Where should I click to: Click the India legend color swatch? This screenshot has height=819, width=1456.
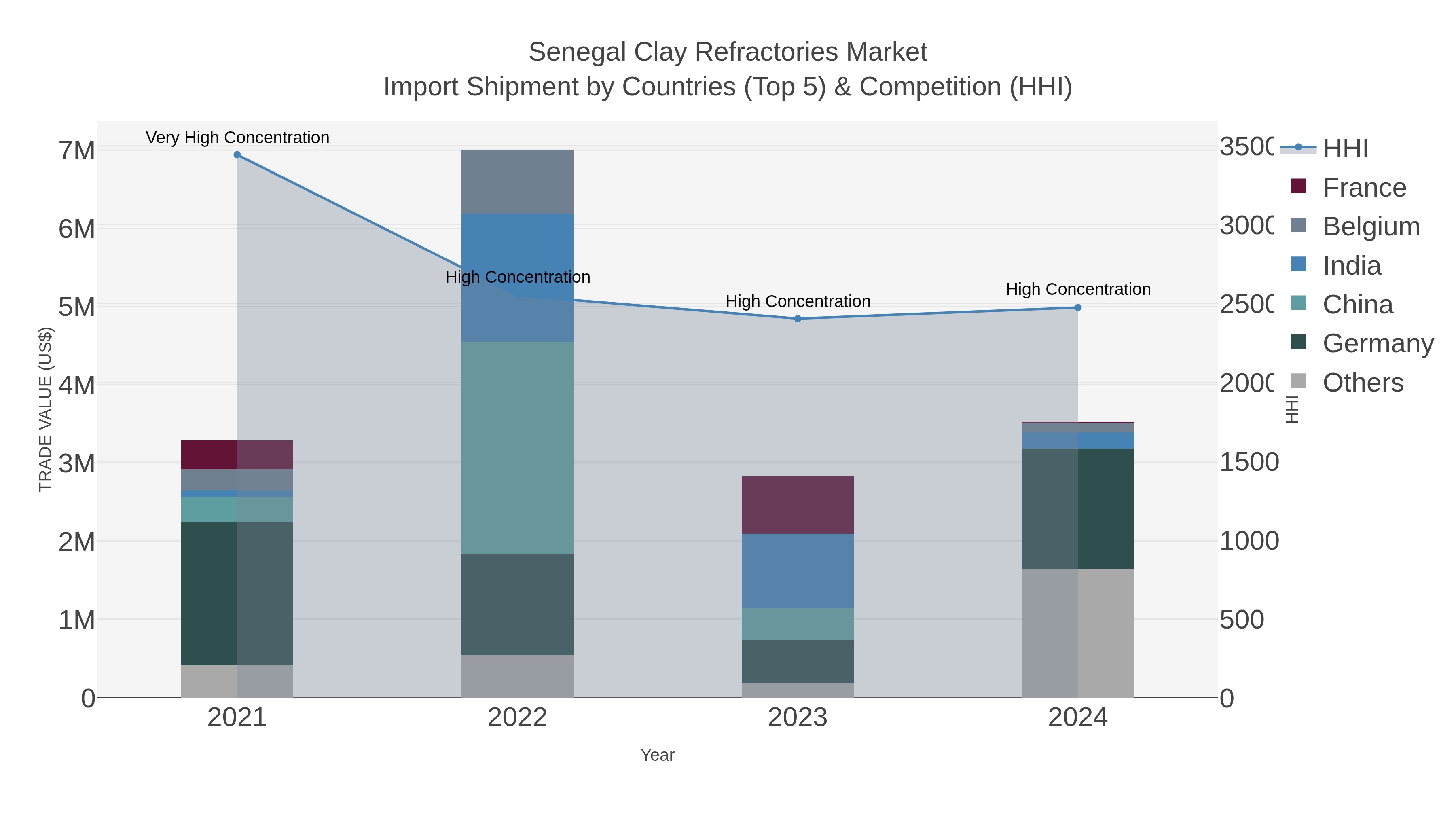pos(1299,264)
